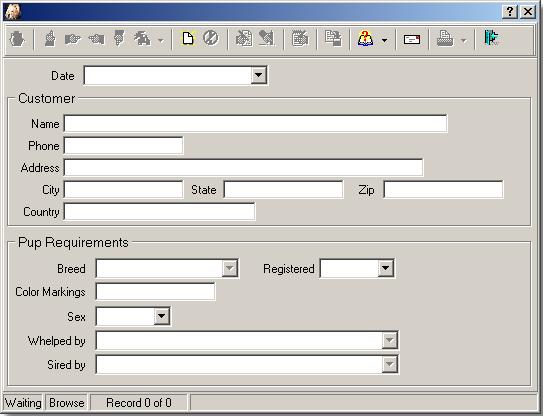Open the Sex dropdown list
The height and width of the screenshot is (416, 543).
(x=161, y=316)
